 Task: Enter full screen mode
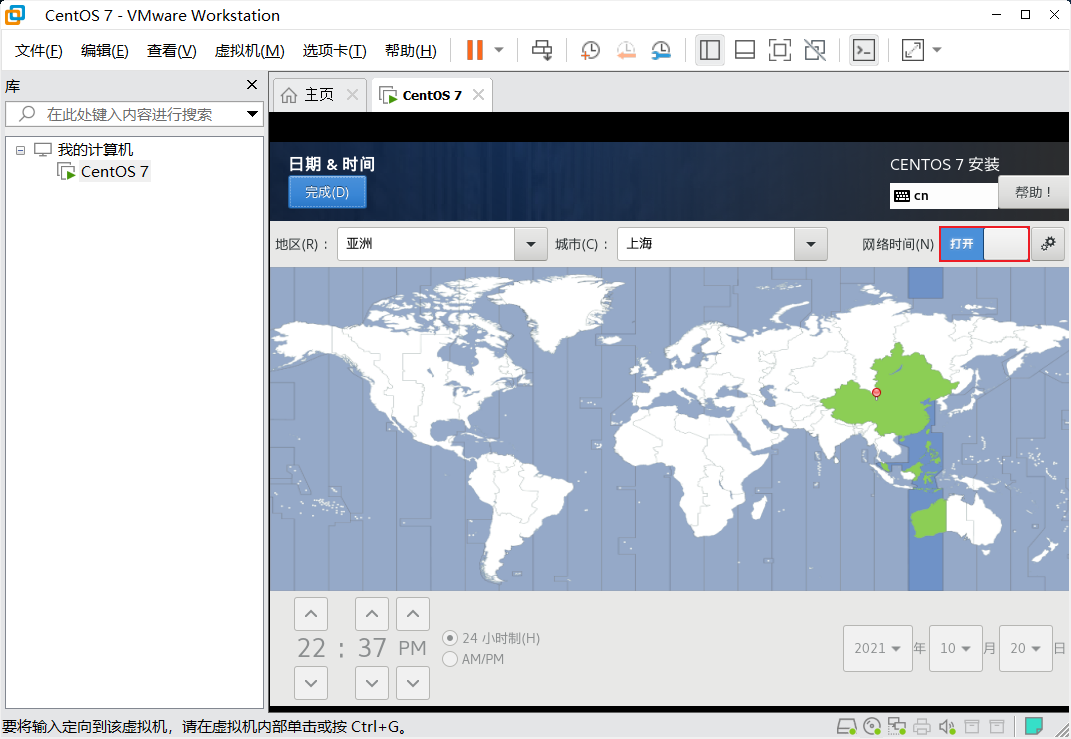point(779,50)
